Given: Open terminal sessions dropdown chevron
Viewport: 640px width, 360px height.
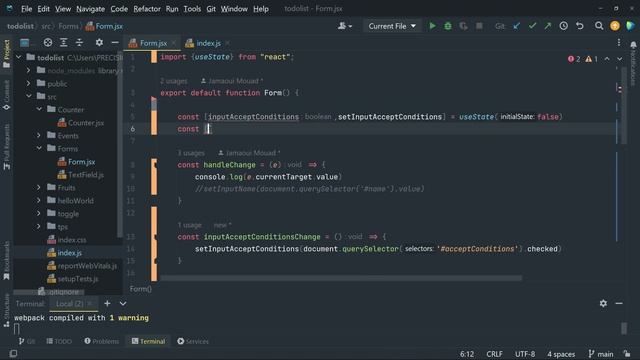Looking at the screenshot, I should click(123, 303).
